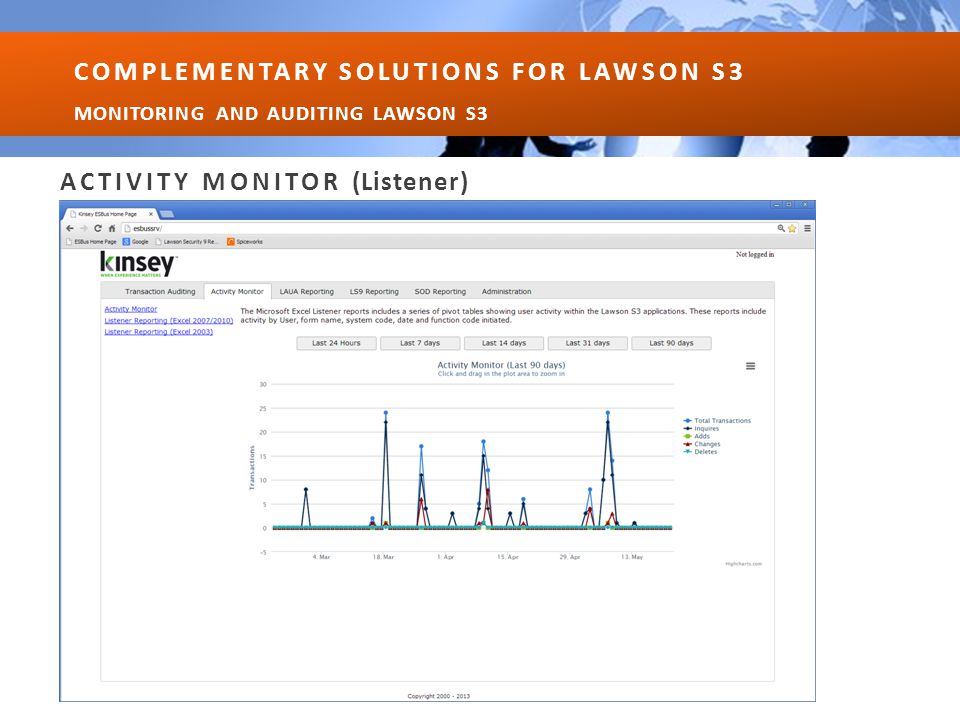960x720 pixels.
Task: Show the Last 14 days range
Action: click(x=504, y=343)
